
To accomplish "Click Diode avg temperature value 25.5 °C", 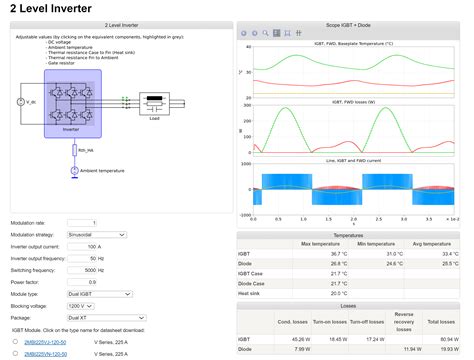I will [450, 264].
